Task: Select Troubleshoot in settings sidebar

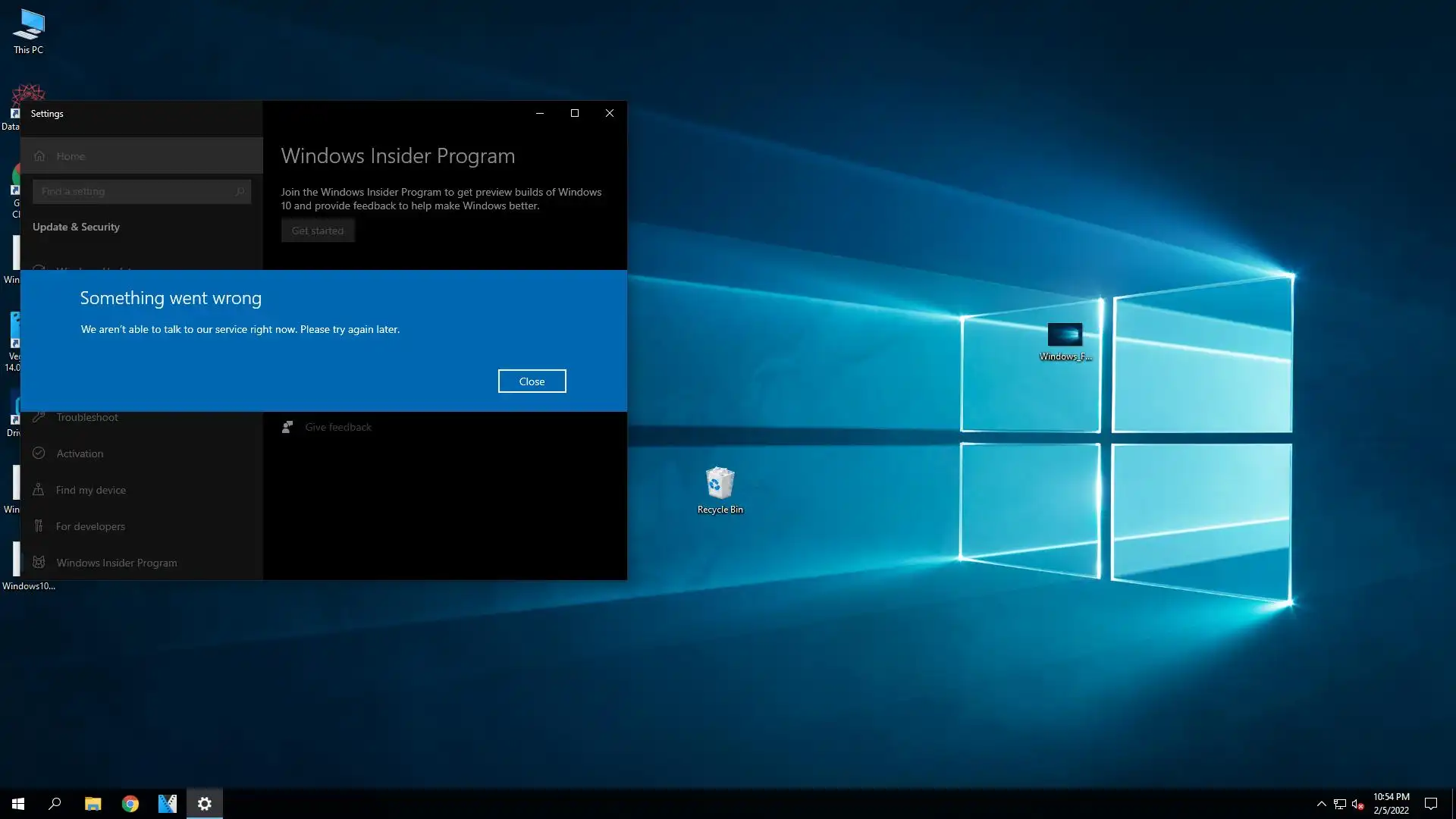Action: (87, 418)
